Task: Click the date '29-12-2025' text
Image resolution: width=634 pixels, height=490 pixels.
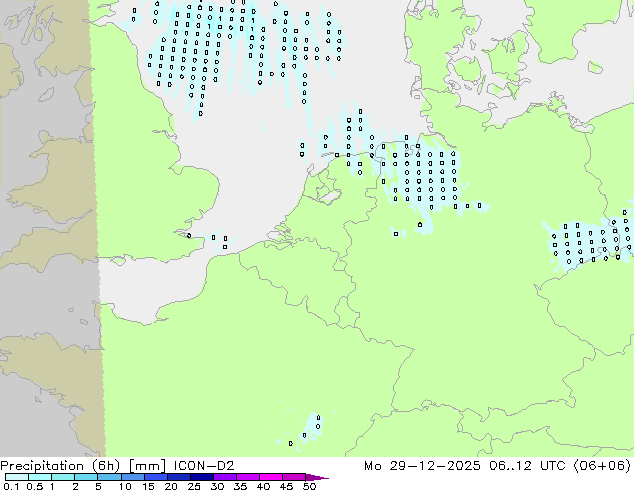Action: point(435,466)
